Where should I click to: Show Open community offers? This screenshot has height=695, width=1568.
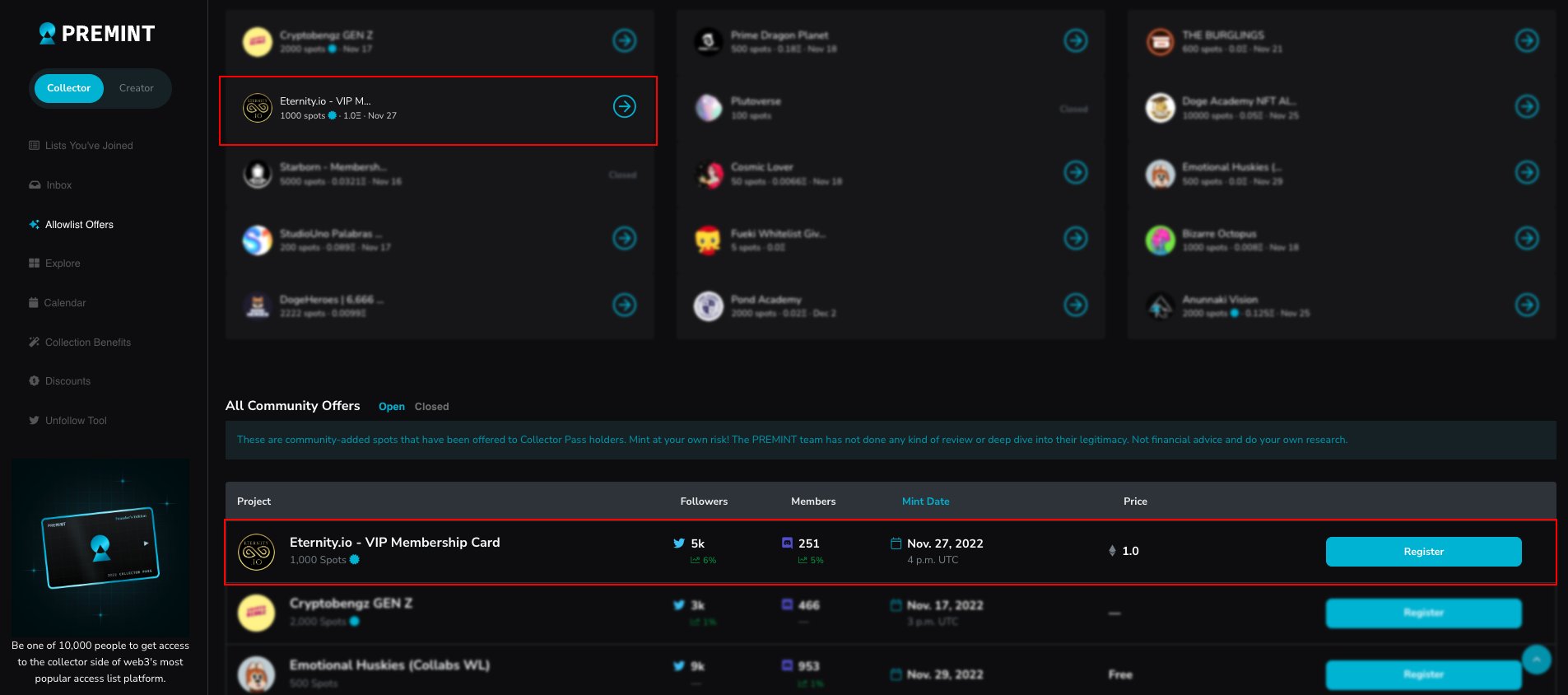(x=392, y=407)
